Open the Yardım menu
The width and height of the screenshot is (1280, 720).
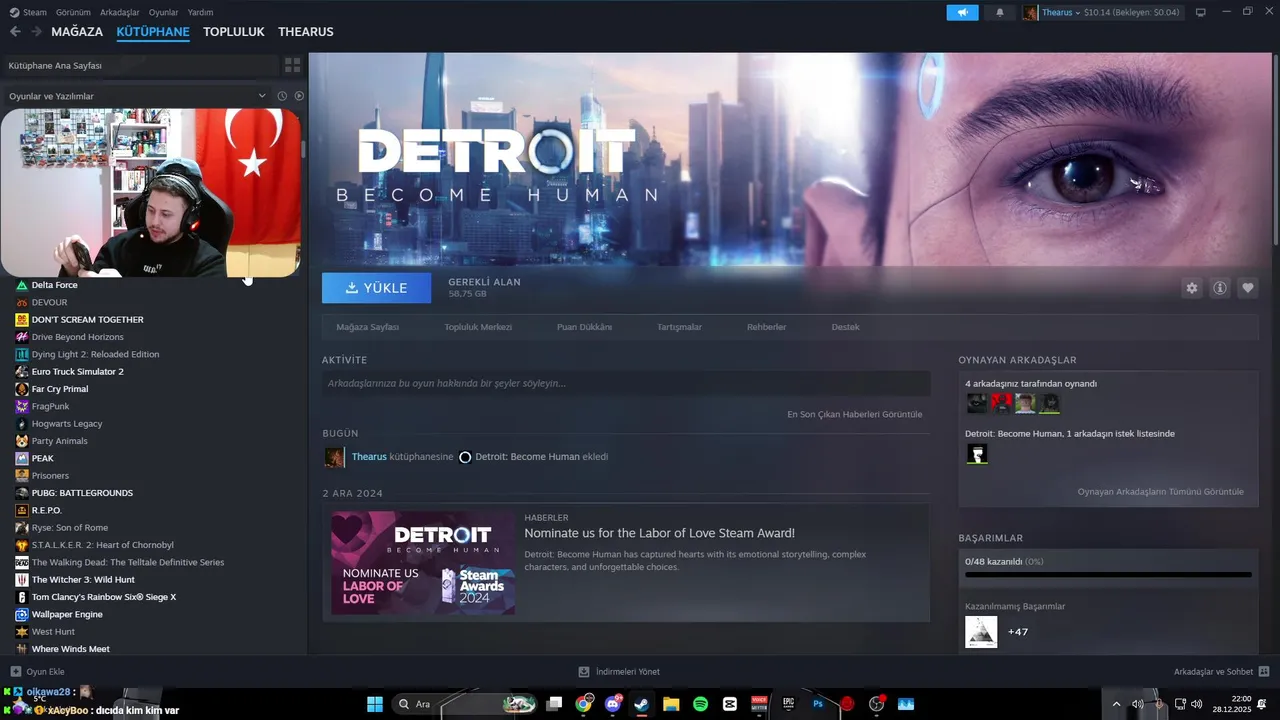[x=200, y=12]
